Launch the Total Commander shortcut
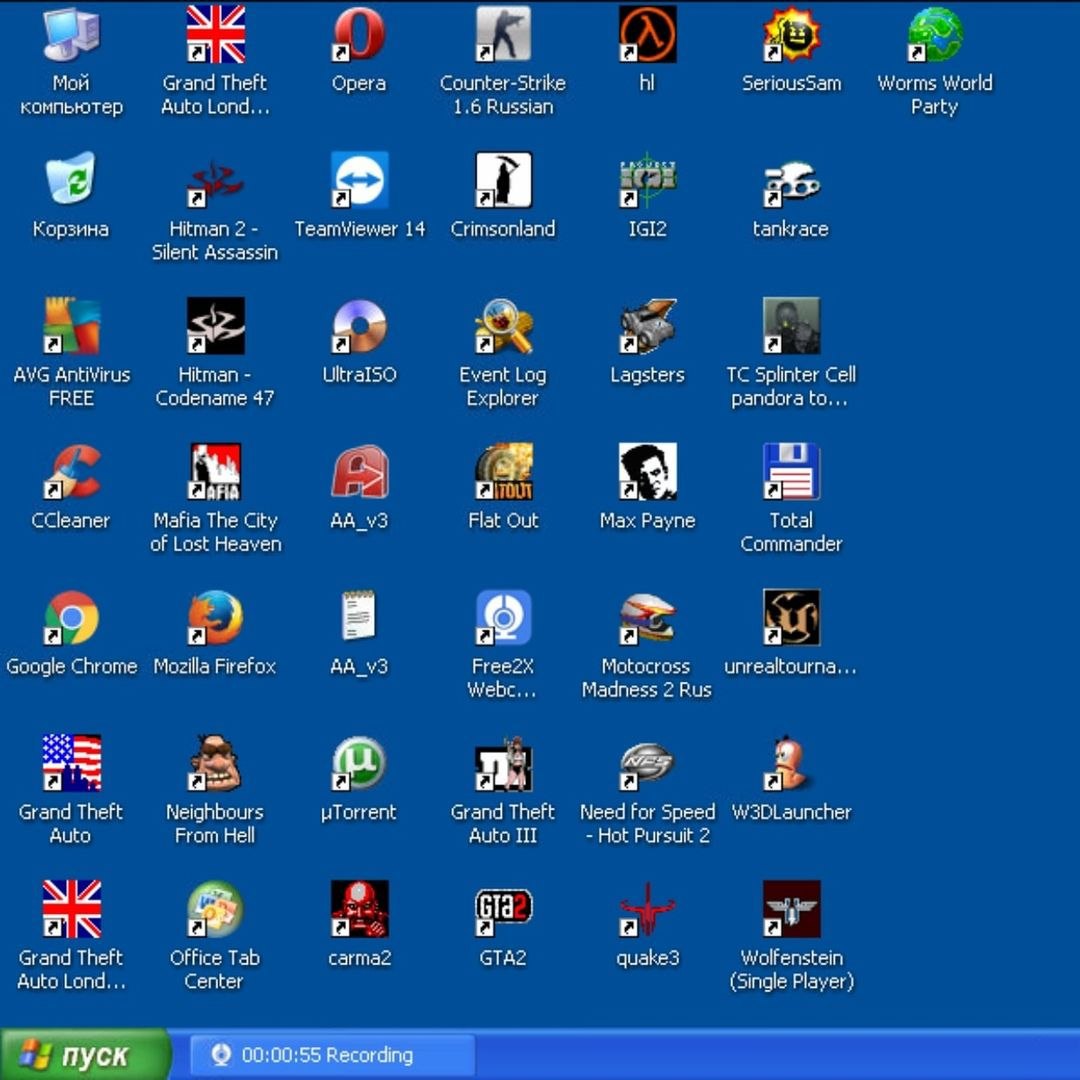Screen dimensions: 1080x1080 791,472
